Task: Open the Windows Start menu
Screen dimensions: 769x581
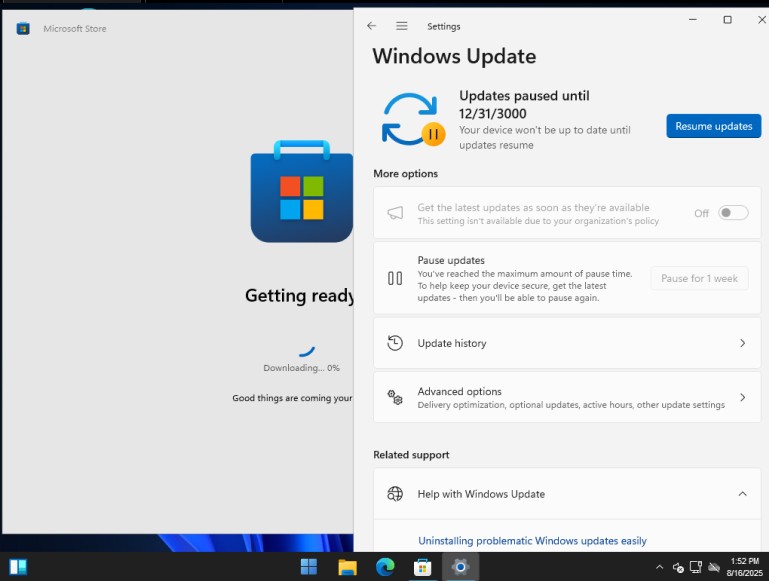Action: (x=309, y=567)
